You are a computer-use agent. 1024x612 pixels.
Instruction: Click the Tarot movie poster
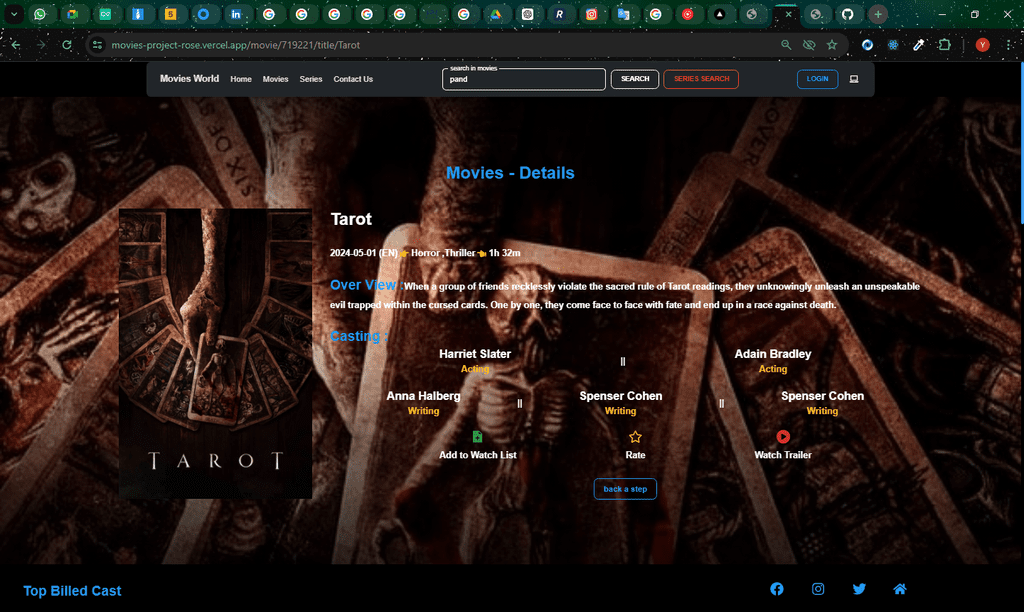216,353
